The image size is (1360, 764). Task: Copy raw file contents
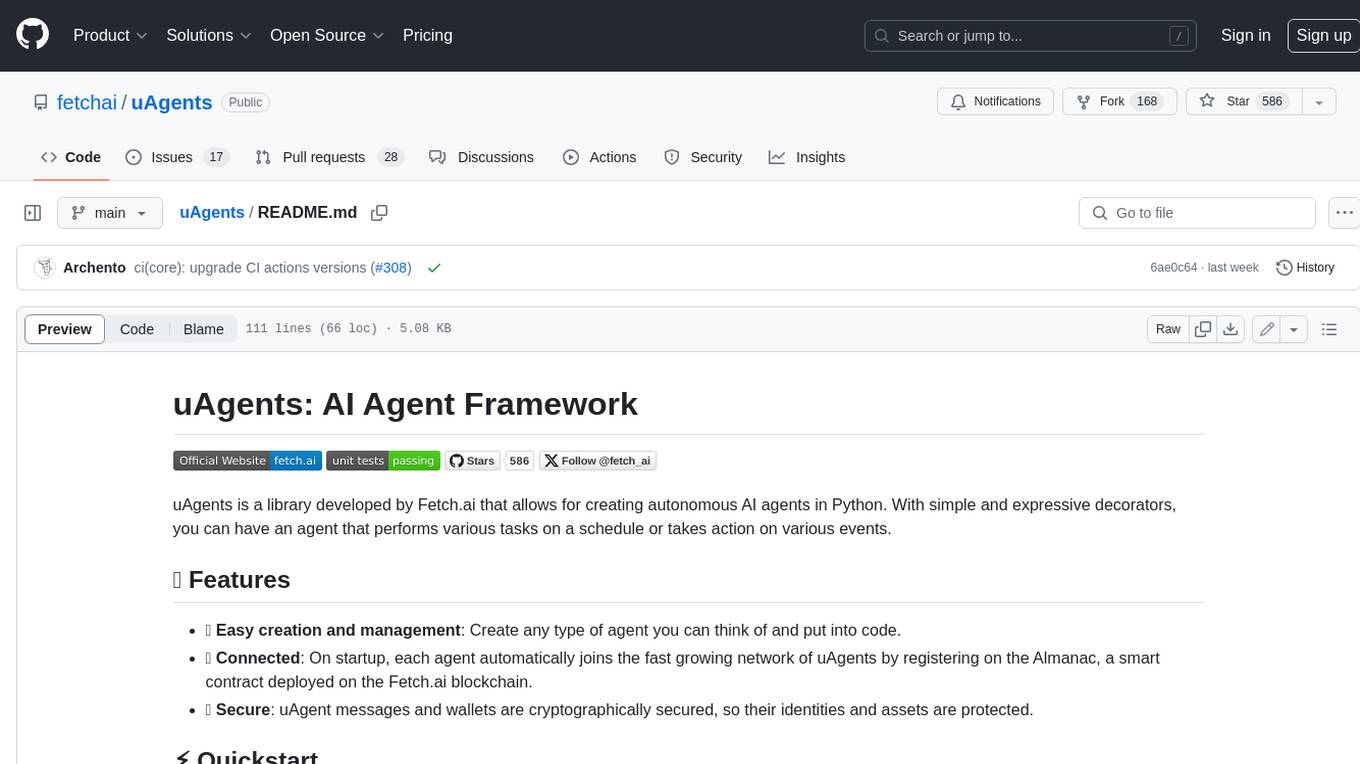pos(1203,329)
